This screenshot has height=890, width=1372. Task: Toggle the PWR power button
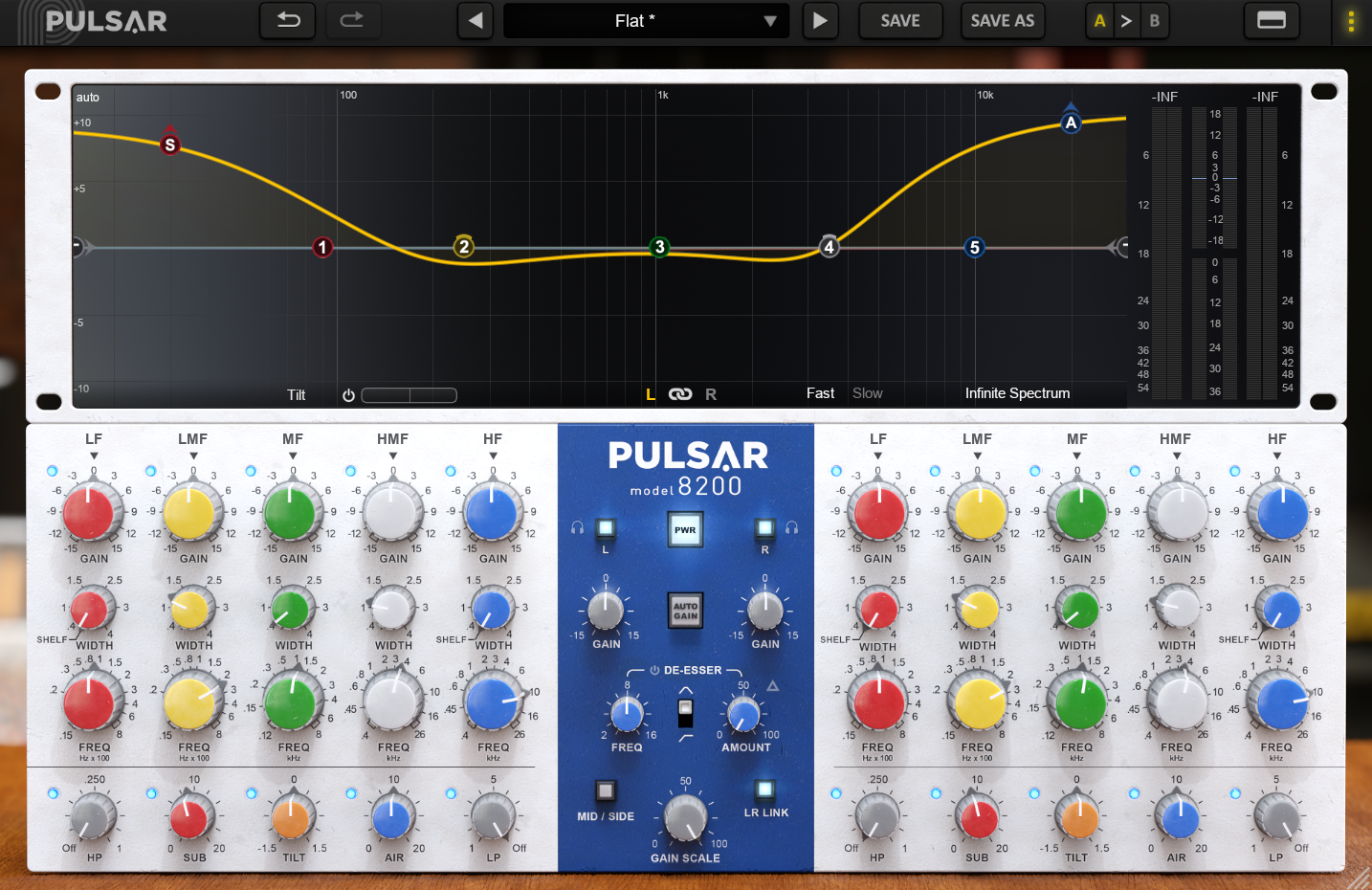(685, 529)
